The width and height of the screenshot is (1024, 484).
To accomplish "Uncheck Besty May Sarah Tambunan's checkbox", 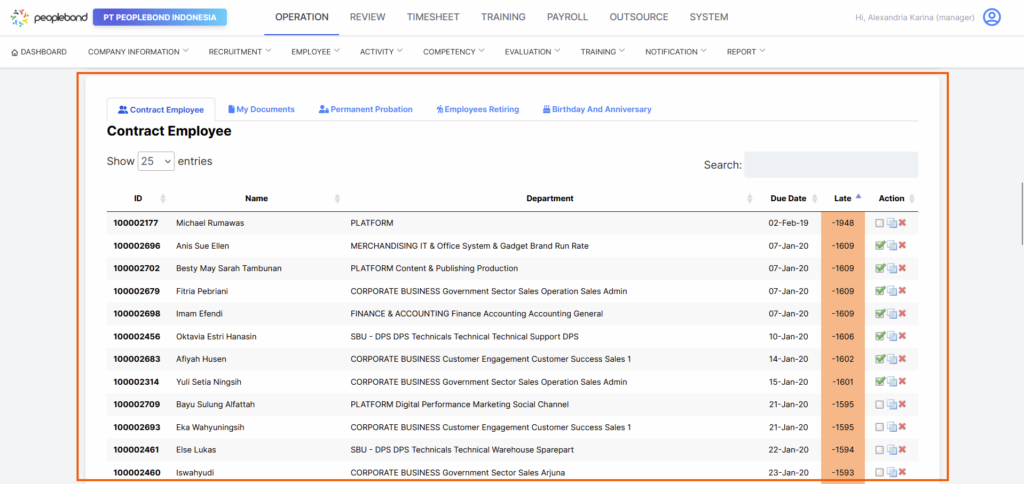I will point(880,268).
